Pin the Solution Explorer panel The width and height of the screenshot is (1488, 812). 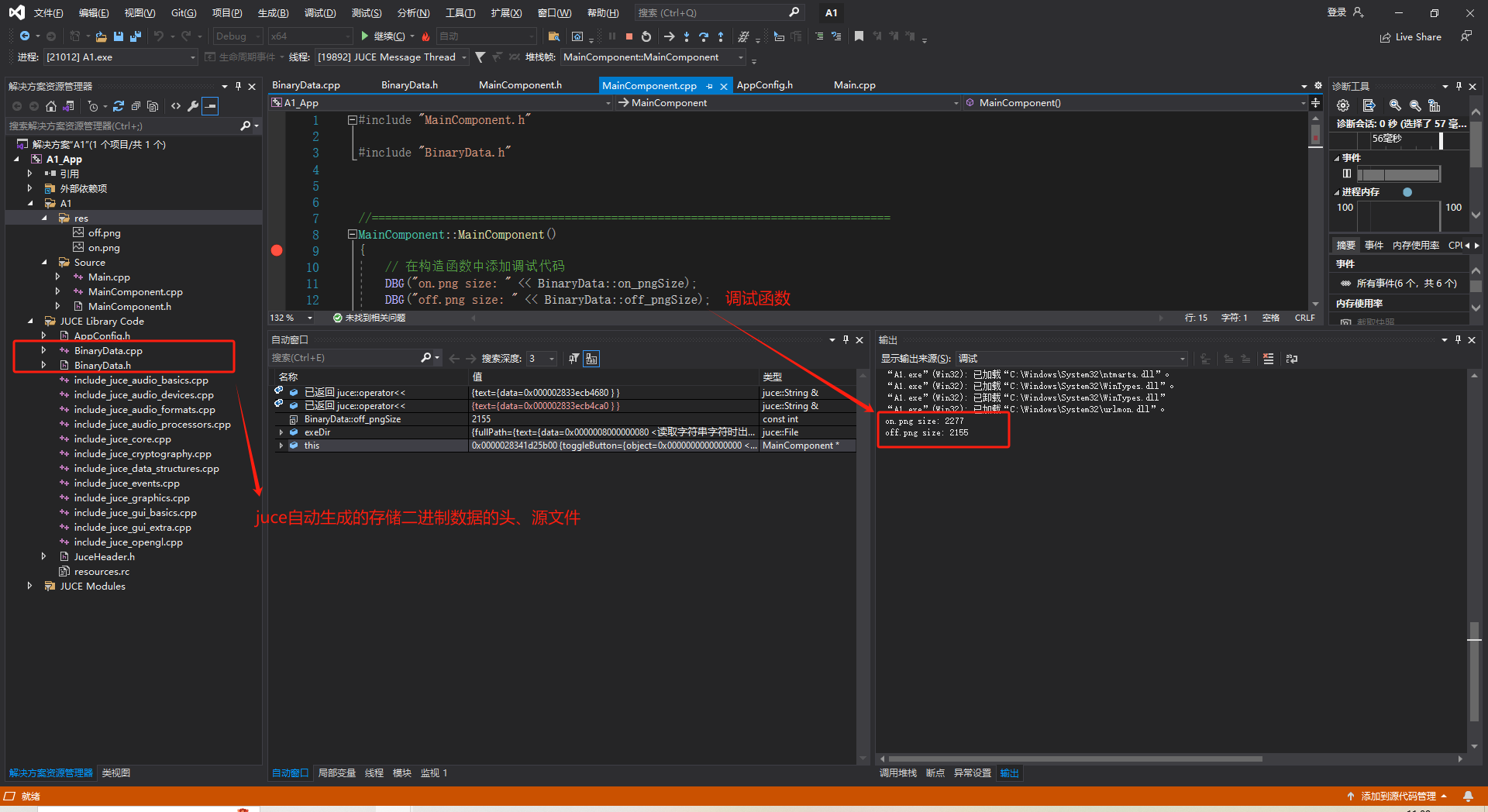pos(238,86)
